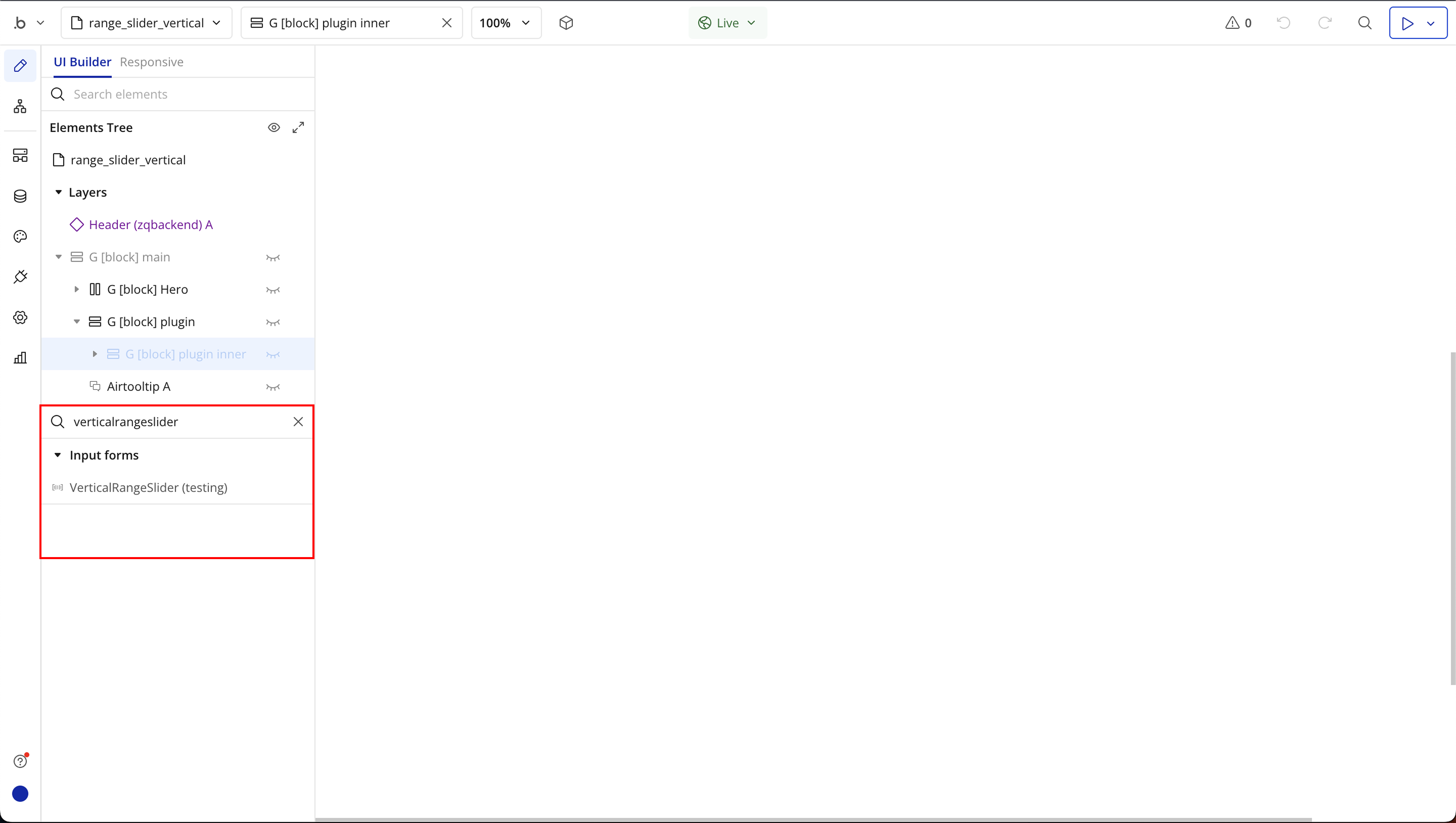Open the Logs bar chart icon
The width and height of the screenshot is (1456, 823).
click(x=20, y=358)
